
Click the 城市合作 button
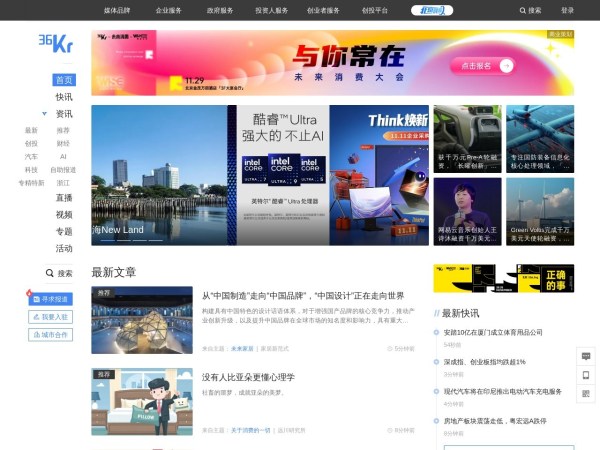(50, 335)
